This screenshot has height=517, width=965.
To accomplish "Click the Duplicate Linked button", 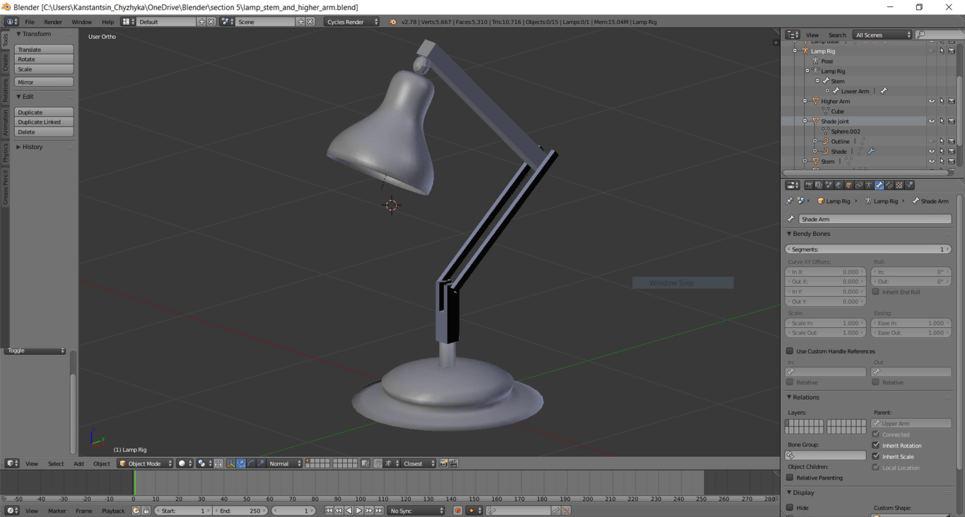I will [44, 122].
